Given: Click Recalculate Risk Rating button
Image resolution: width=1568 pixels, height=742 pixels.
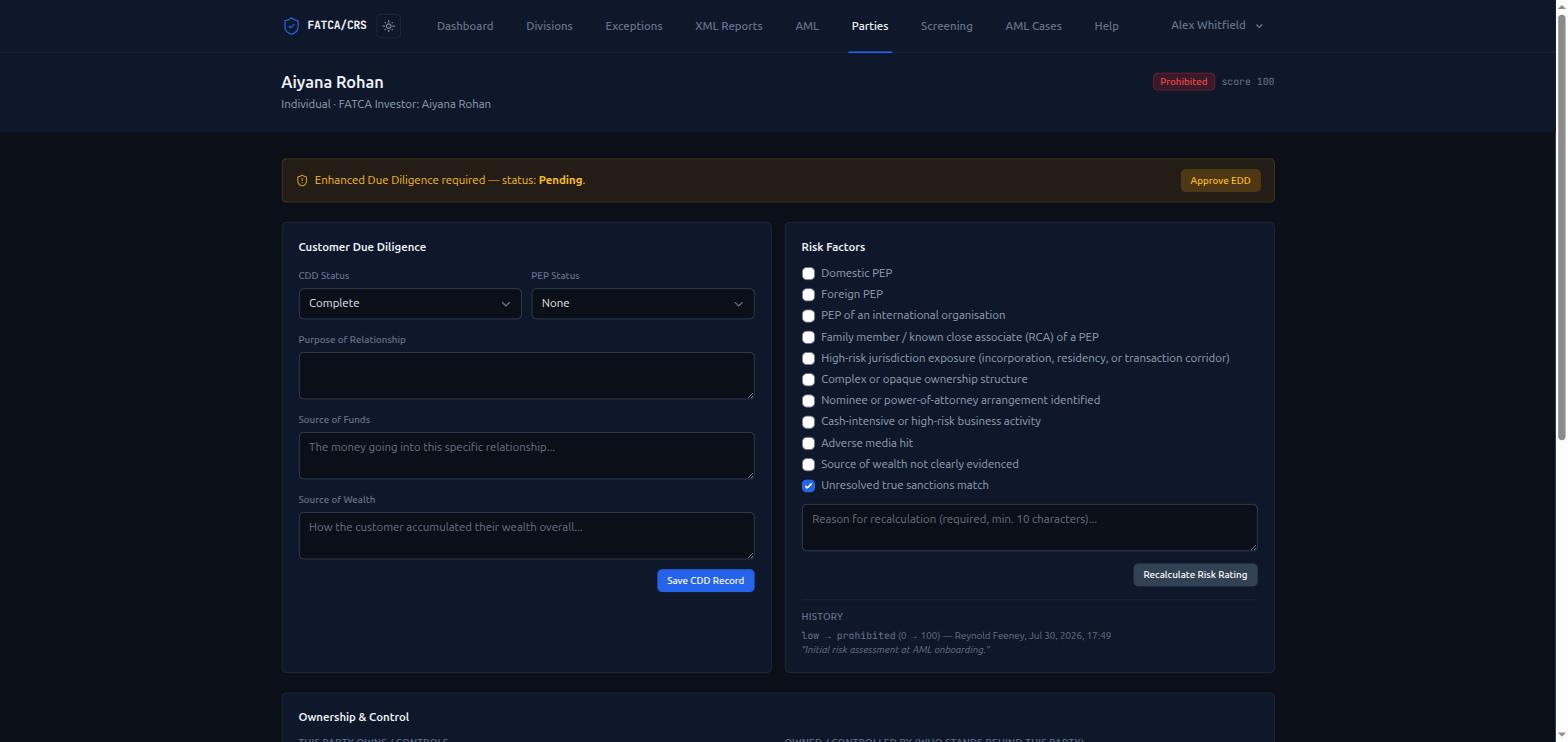Looking at the screenshot, I should (1195, 575).
